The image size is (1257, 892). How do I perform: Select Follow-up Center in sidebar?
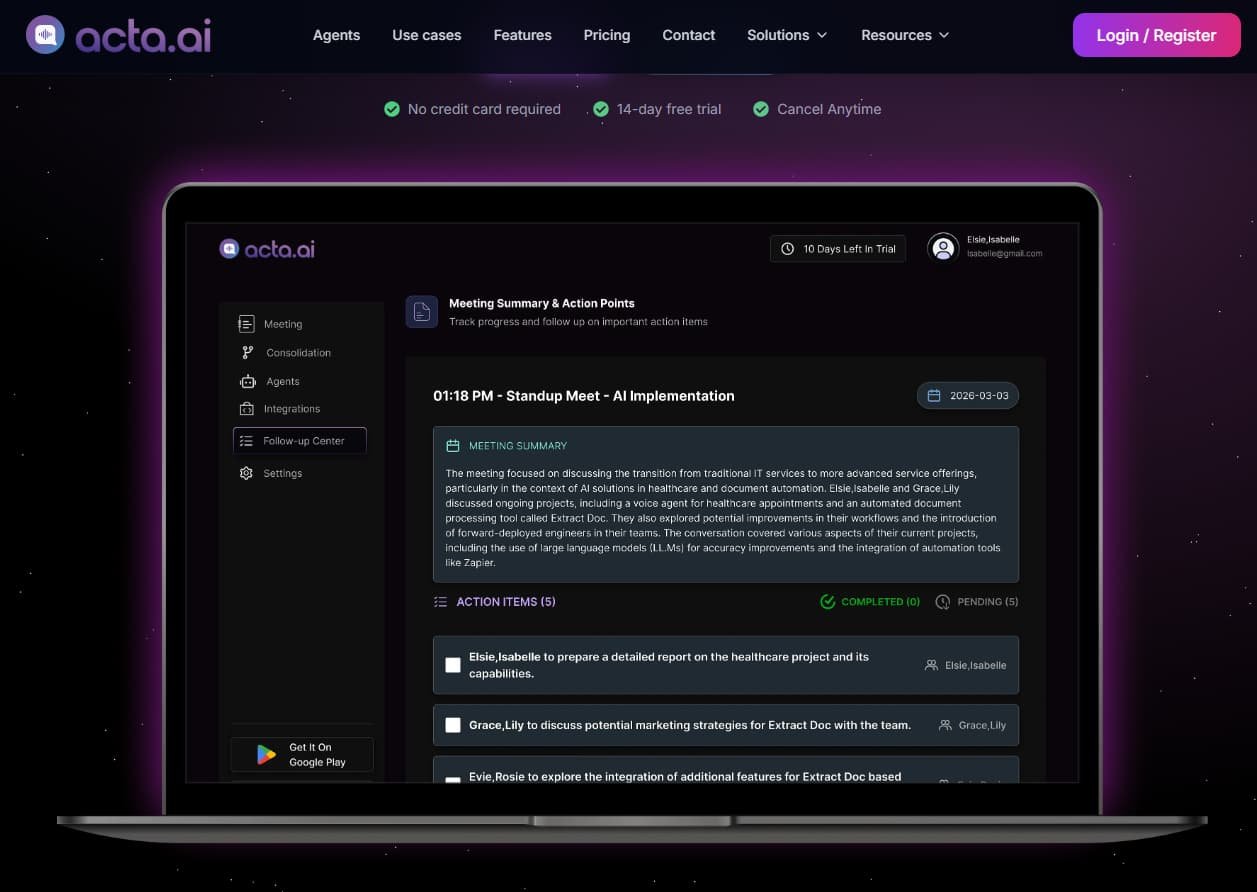pyautogui.click(x=300, y=441)
